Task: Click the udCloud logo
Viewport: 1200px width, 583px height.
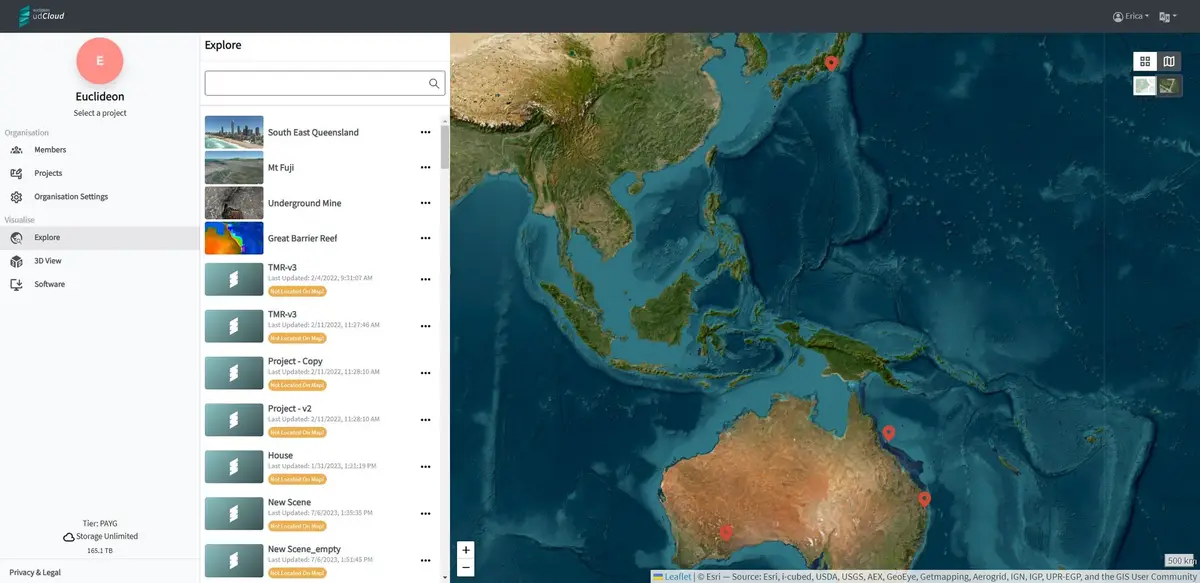Action: 42,16
